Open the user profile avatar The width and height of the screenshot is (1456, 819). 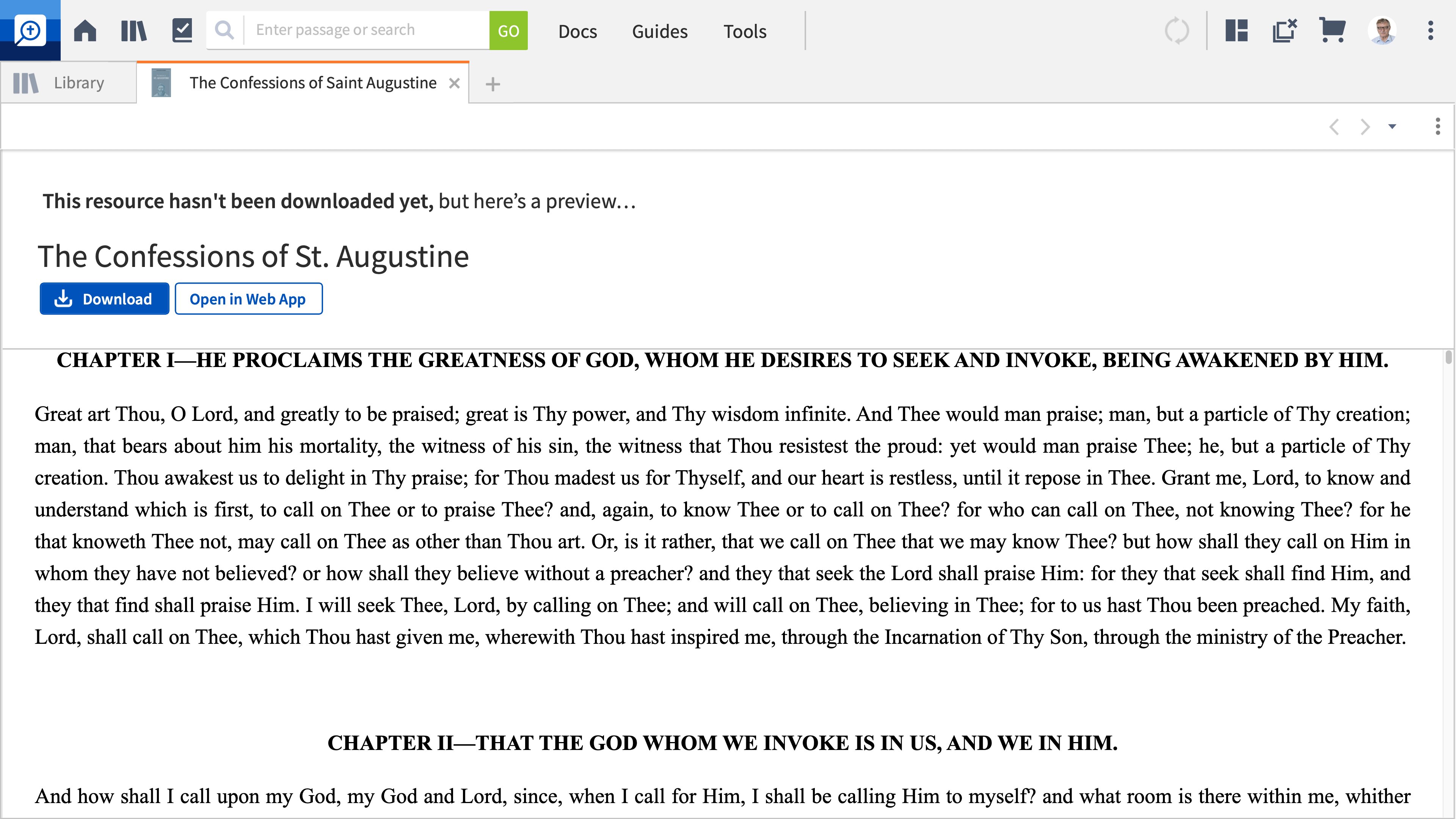(1382, 30)
